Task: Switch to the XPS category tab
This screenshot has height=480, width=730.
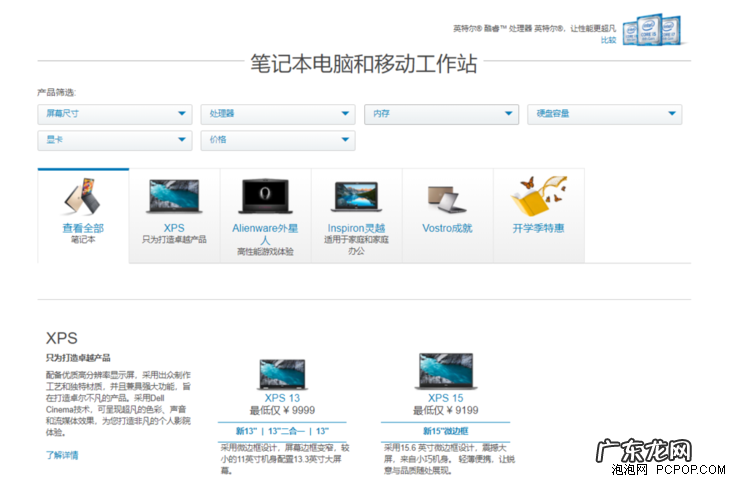Action: (174, 216)
